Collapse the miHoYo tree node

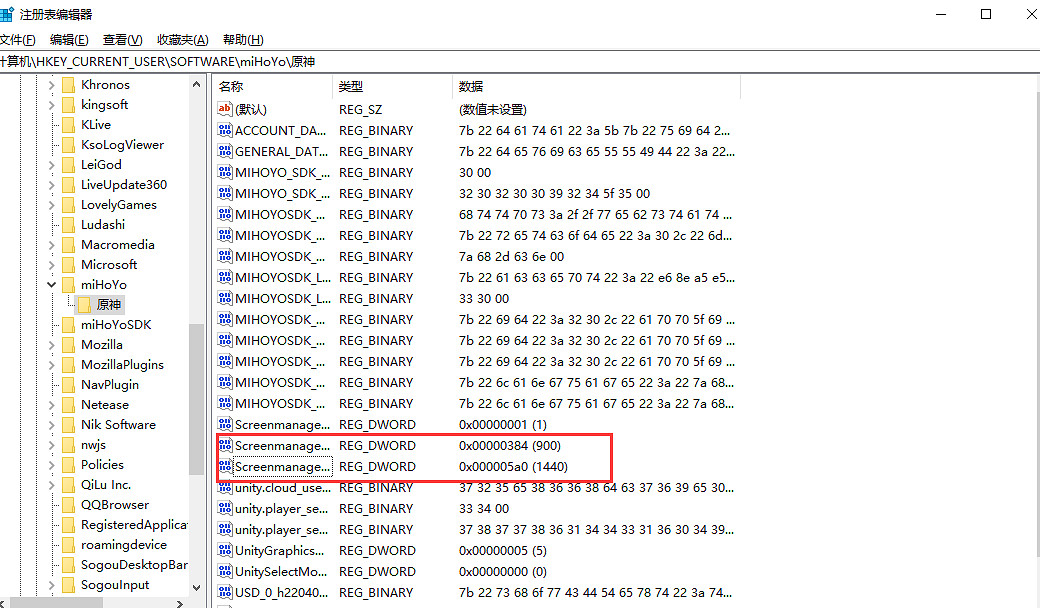pyautogui.click(x=51, y=285)
